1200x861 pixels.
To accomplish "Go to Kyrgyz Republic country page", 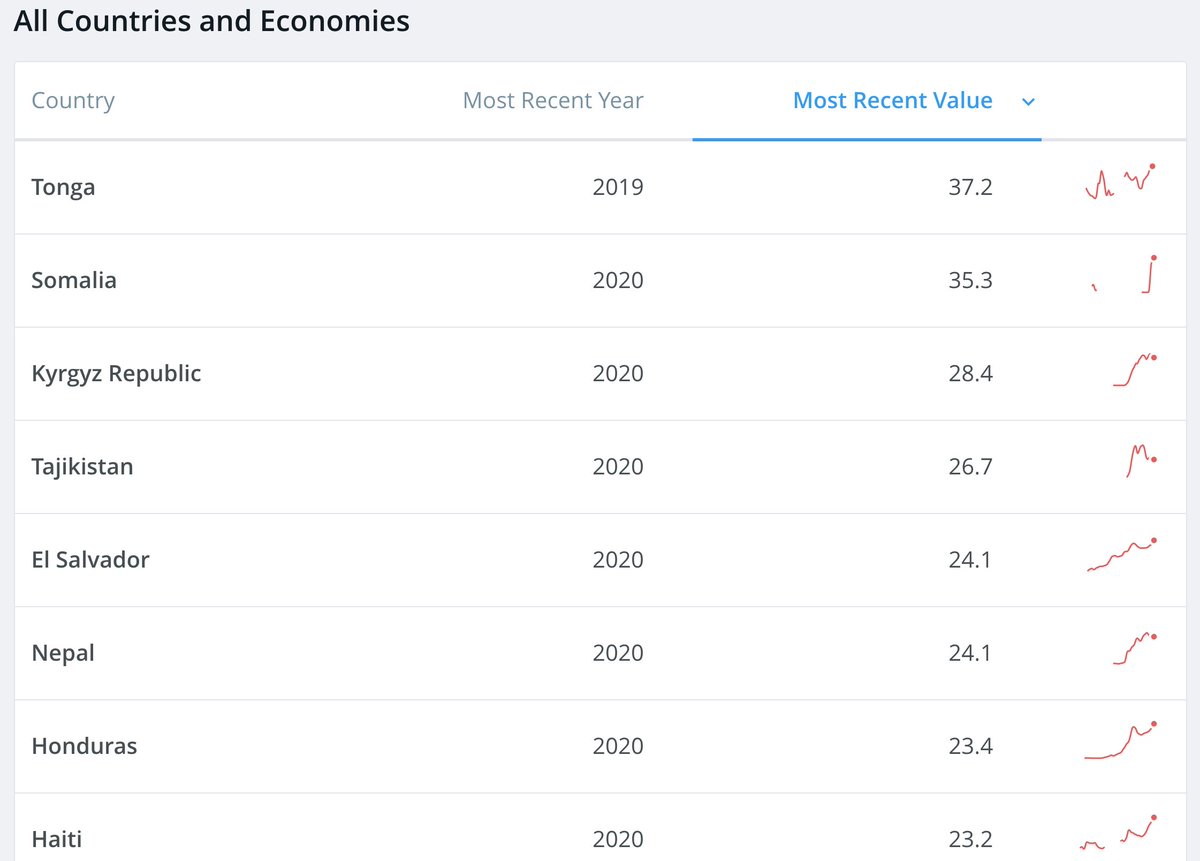I will [x=116, y=373].
